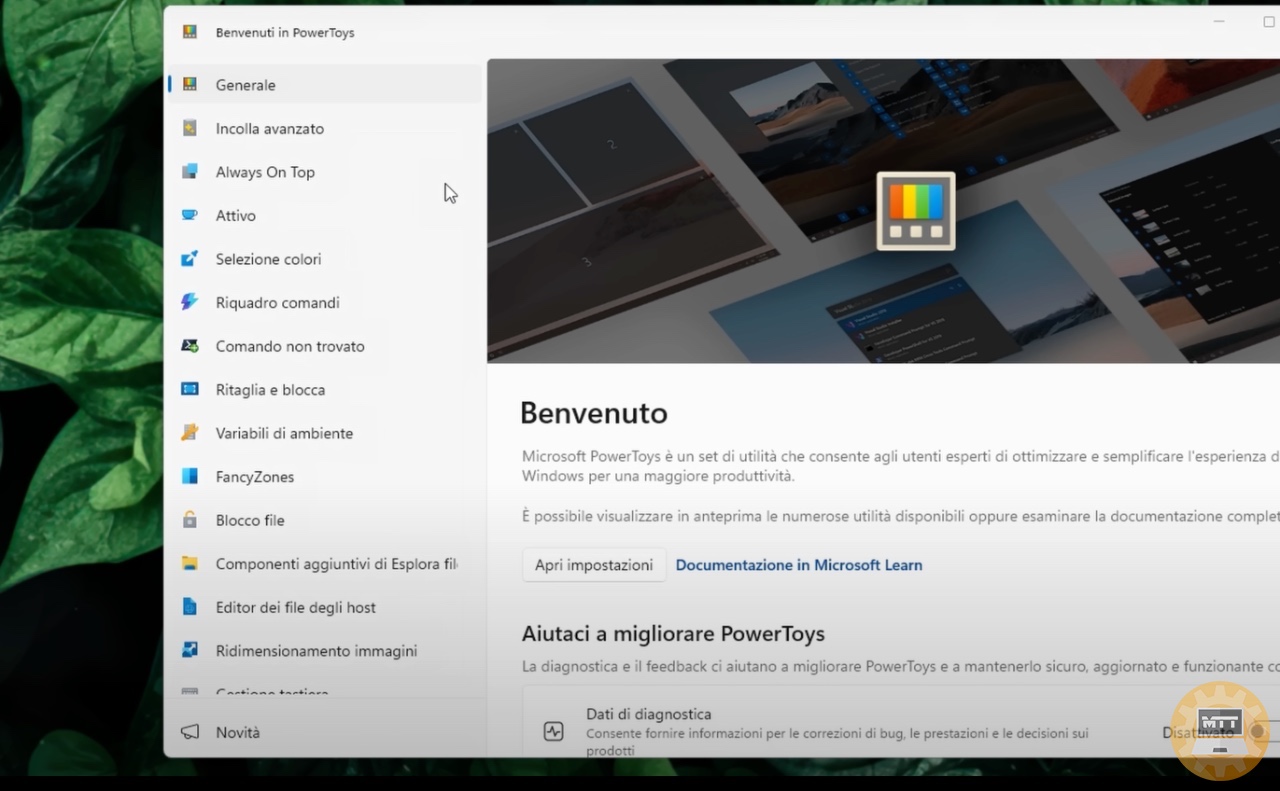Click the Blocco file padlock icon
Viewport: 1280px width, 791px height.
click(x=190, y=520)
